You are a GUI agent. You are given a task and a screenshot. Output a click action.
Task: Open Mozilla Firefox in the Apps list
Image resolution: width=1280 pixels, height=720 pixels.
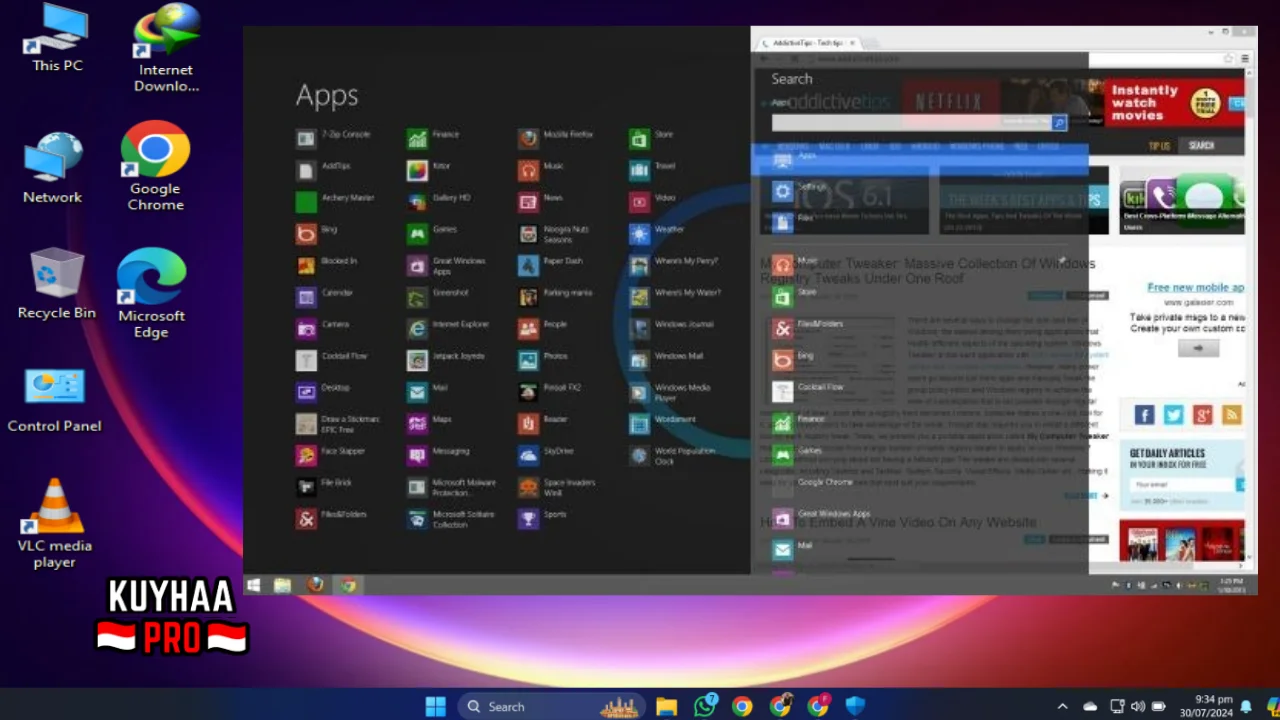coord(556,136)
